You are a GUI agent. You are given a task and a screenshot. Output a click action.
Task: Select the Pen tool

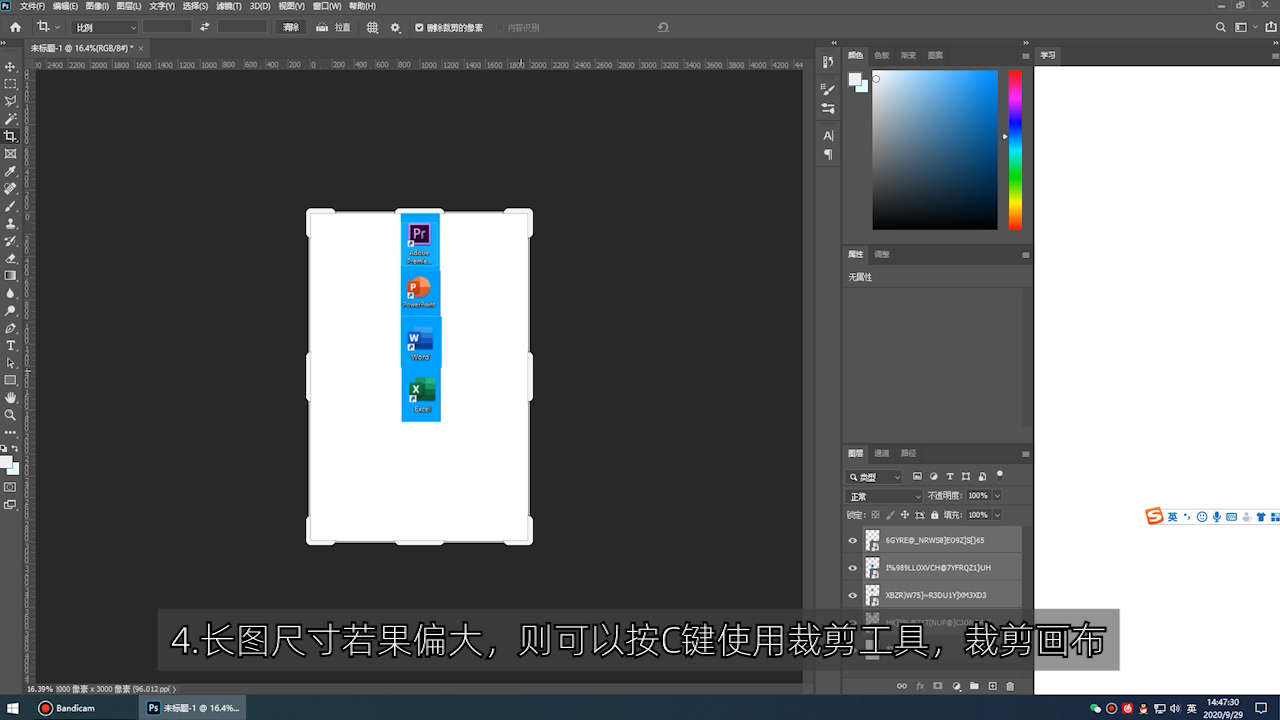coord(11,328)
